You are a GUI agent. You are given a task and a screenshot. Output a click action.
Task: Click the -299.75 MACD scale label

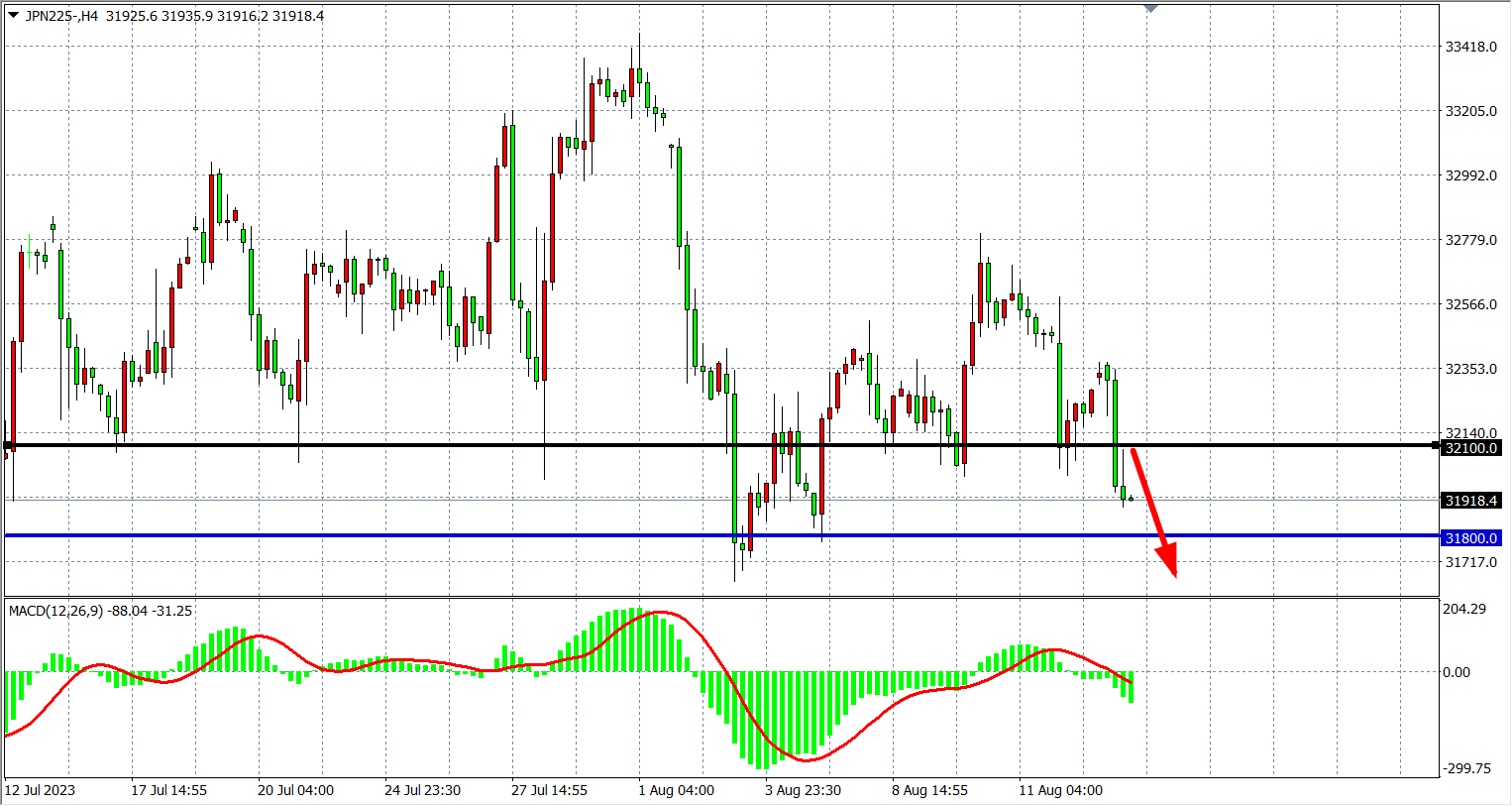click(x=1465, y=768)
